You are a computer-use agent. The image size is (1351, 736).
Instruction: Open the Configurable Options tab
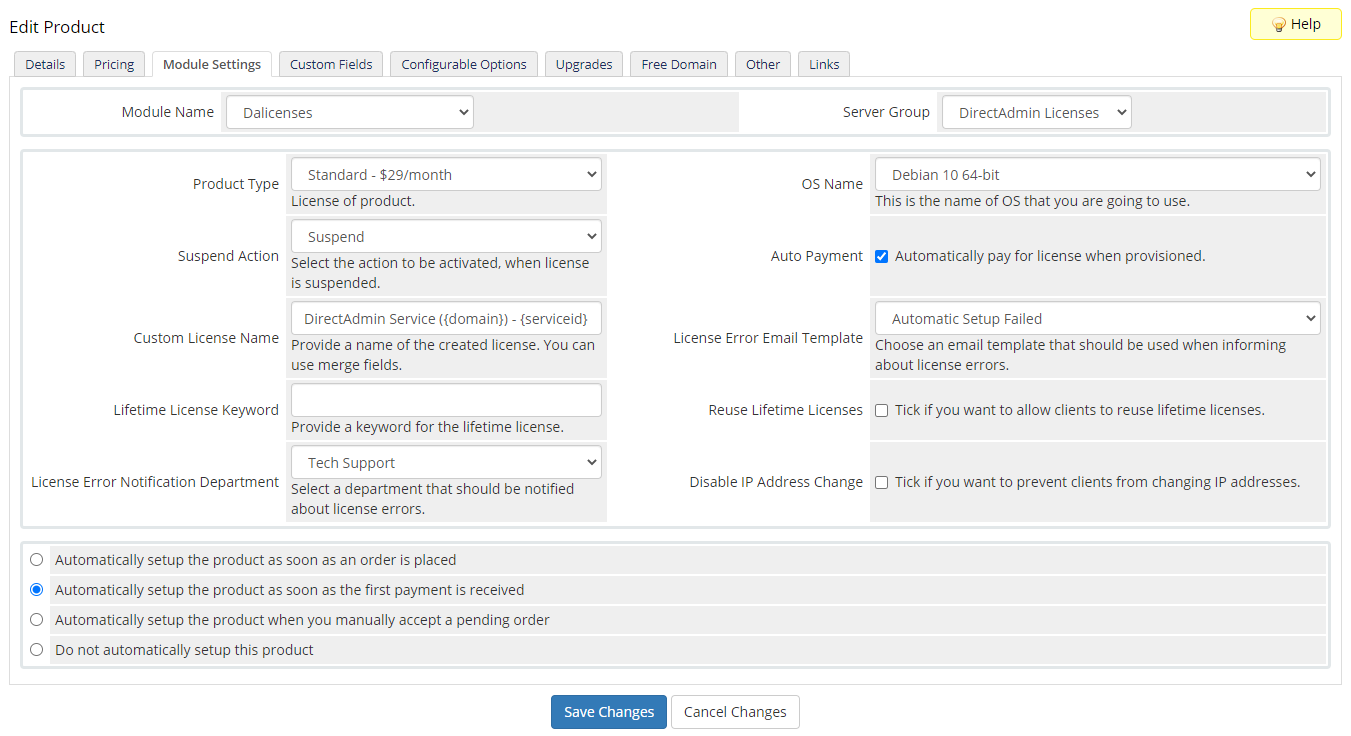[464, 64]
